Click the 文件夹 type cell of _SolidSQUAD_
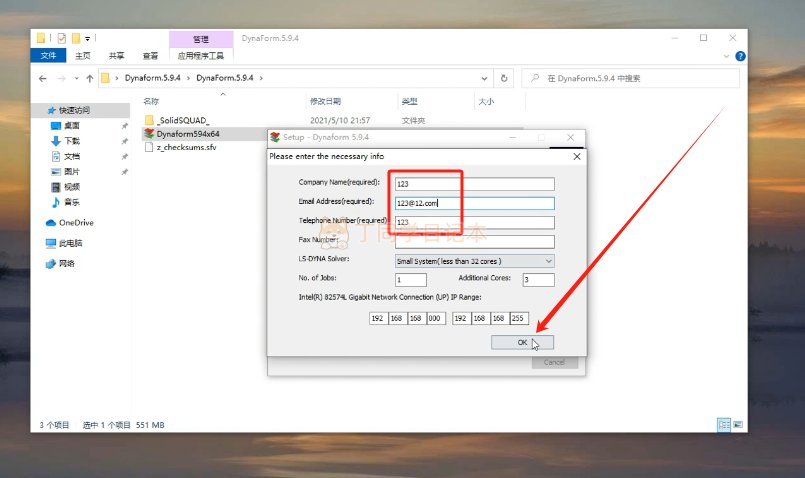 point(413,121)
